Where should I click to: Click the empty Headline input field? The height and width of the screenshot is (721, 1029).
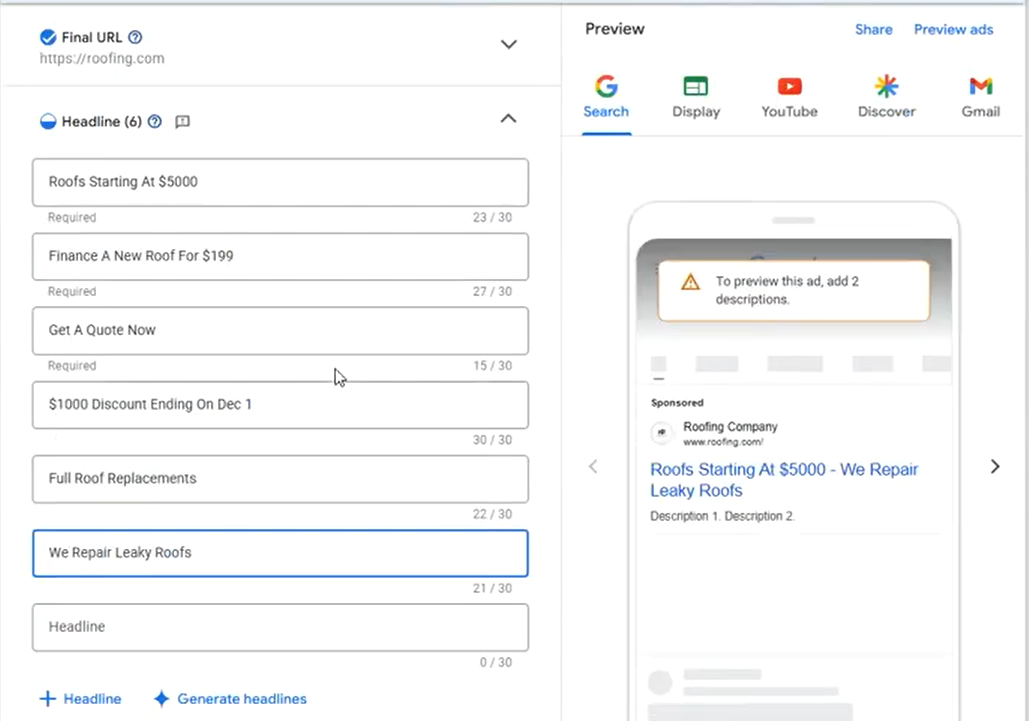point(280,627)
